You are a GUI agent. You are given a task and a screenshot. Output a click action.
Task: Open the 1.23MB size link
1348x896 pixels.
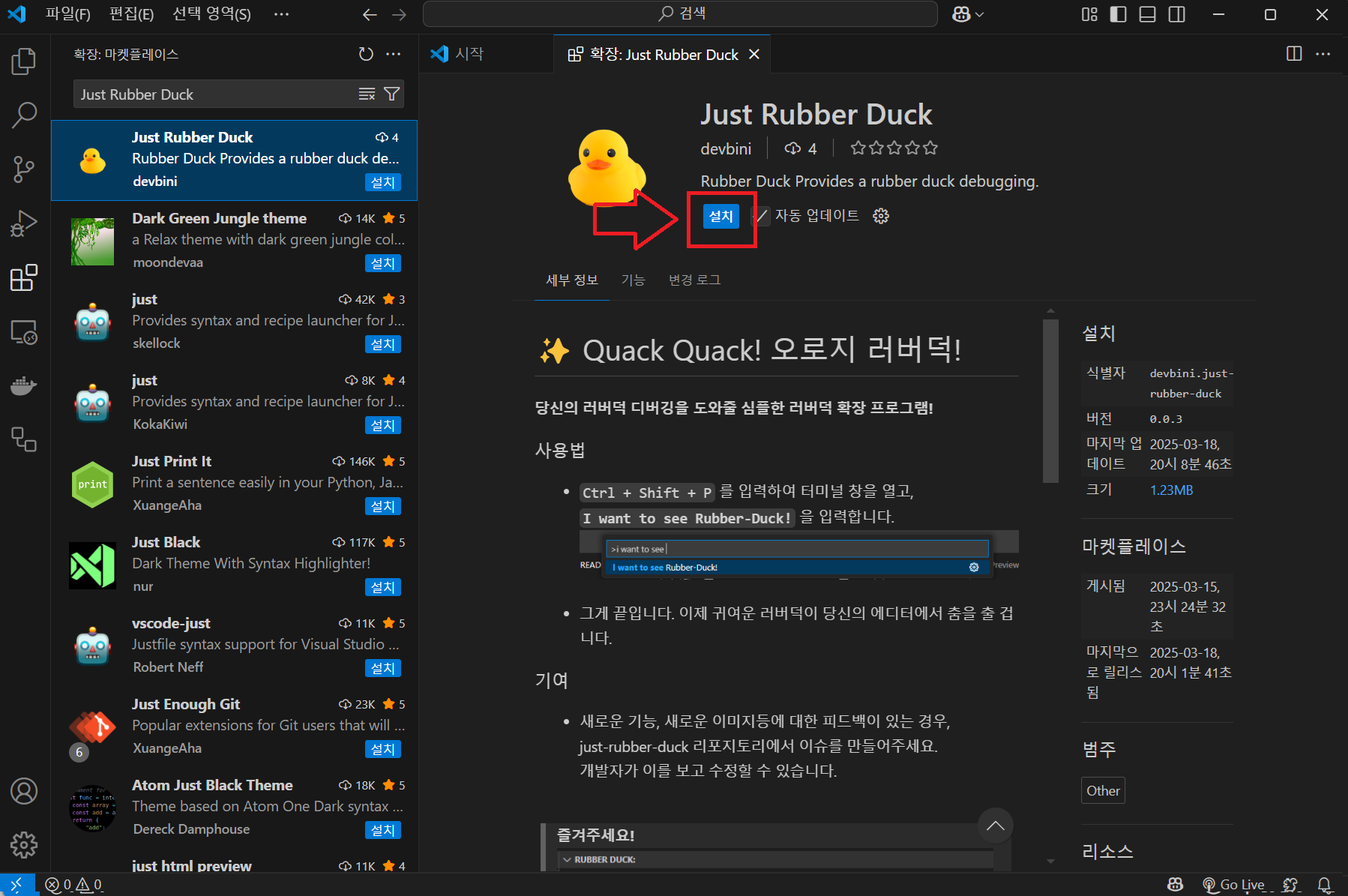tap(1171, 490)
